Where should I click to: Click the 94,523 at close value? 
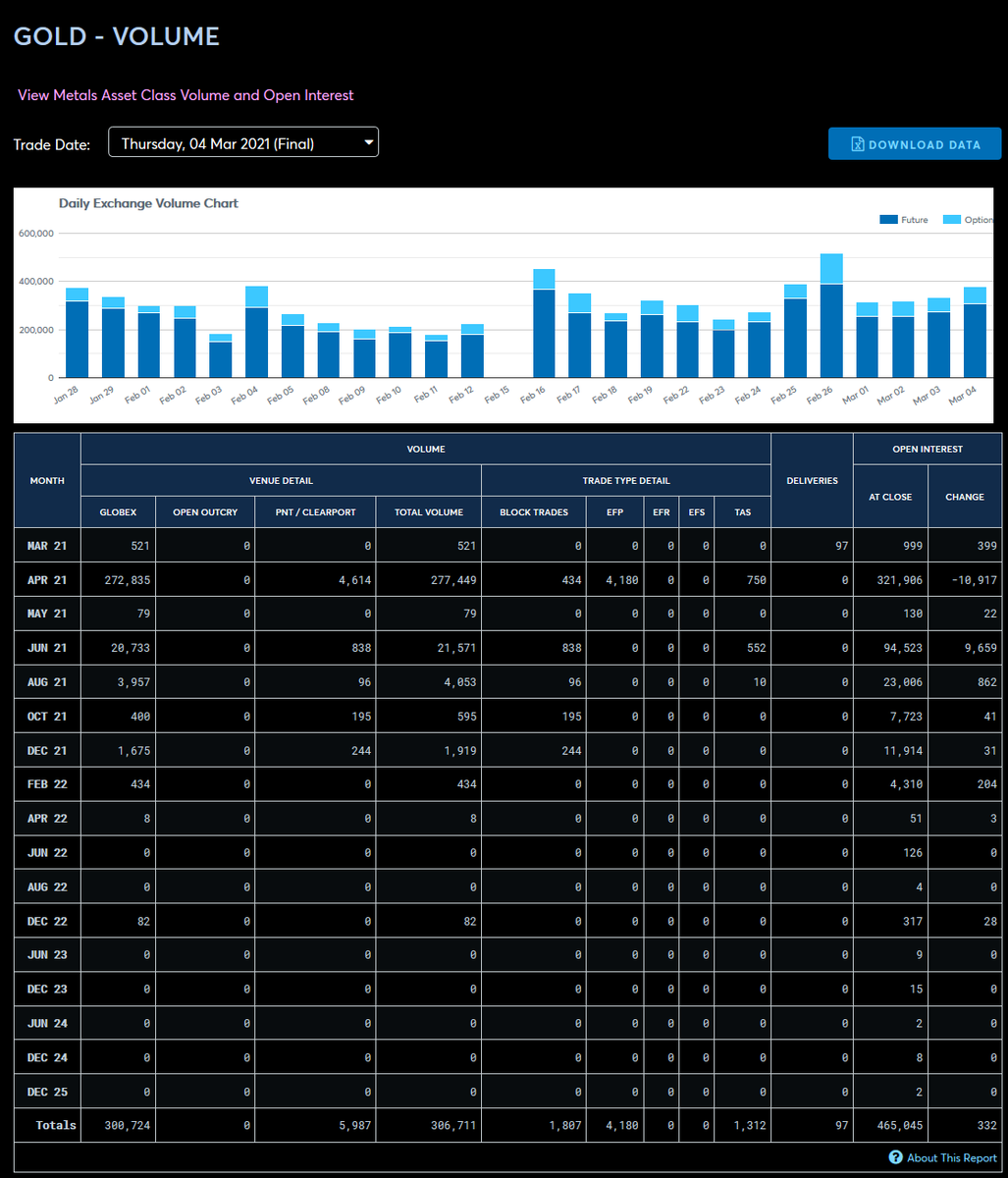[903, 648]
